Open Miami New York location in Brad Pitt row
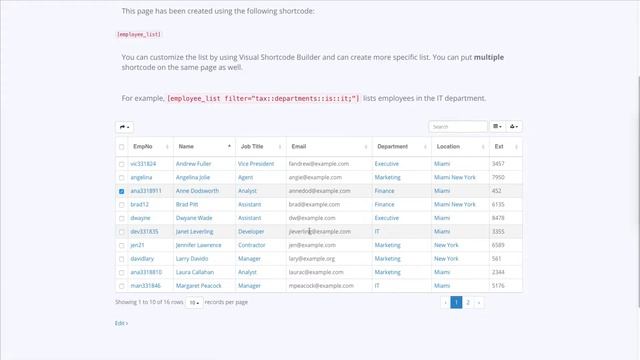The height and width of the screenshot is (360, 640). click(455, 204)
